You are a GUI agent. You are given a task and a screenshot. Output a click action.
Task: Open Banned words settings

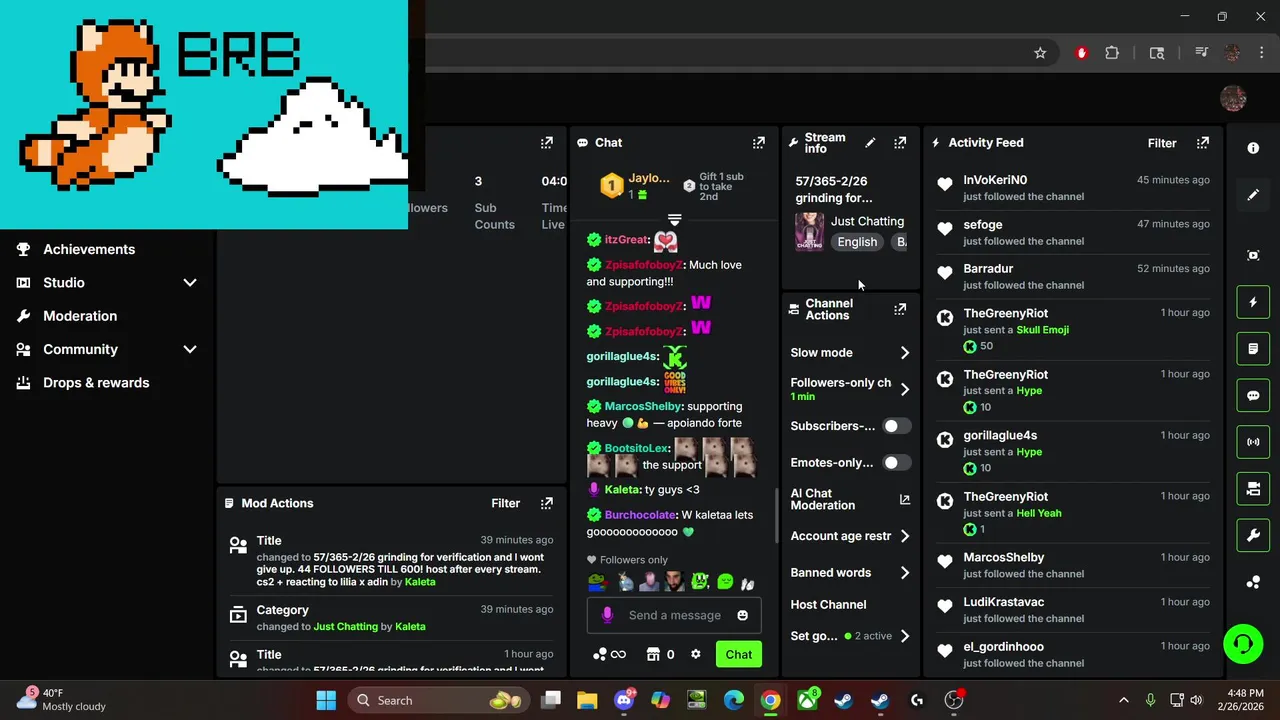pos(850,573)
